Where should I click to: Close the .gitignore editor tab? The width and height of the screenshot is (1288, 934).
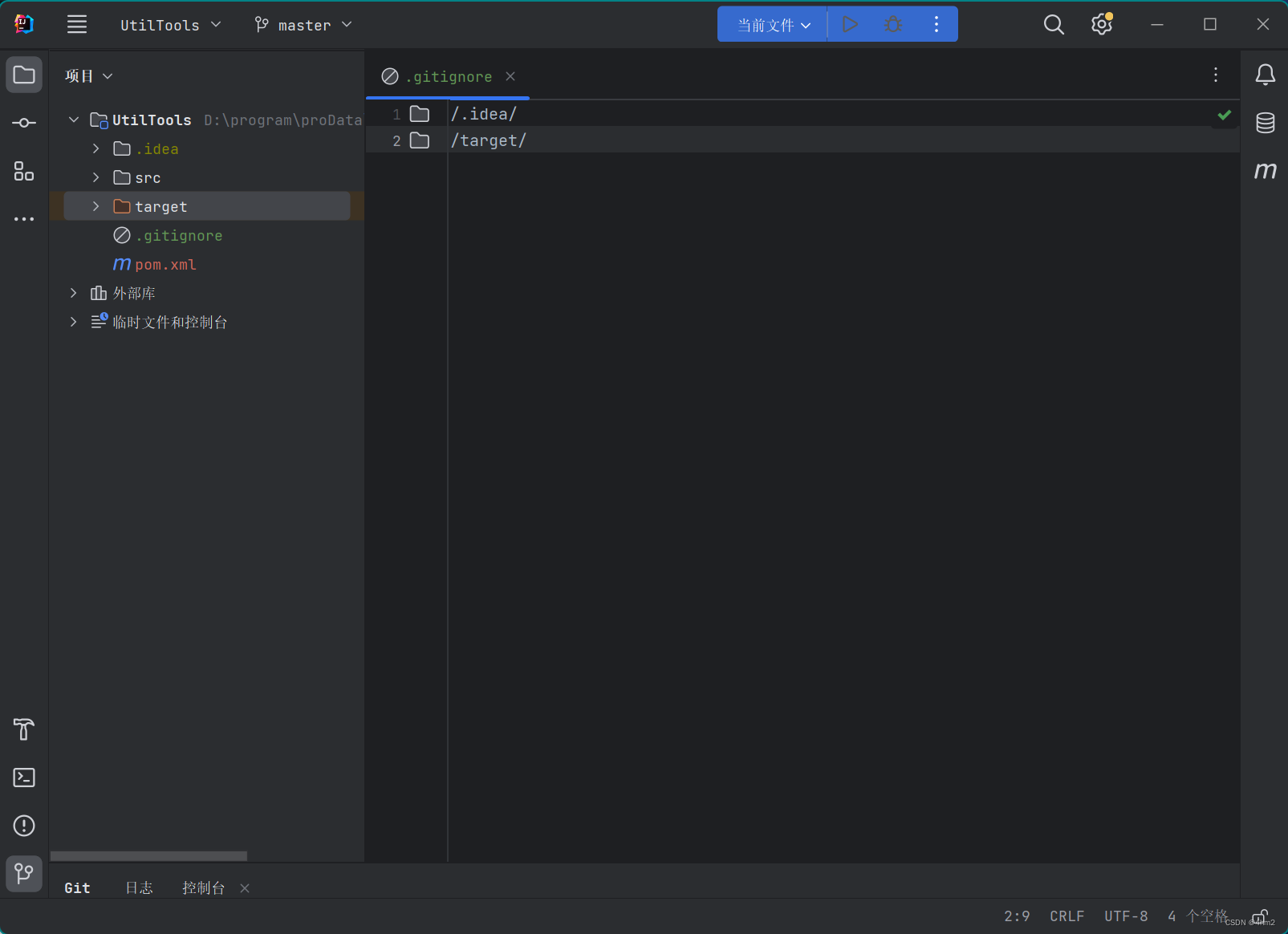(510, 76)
